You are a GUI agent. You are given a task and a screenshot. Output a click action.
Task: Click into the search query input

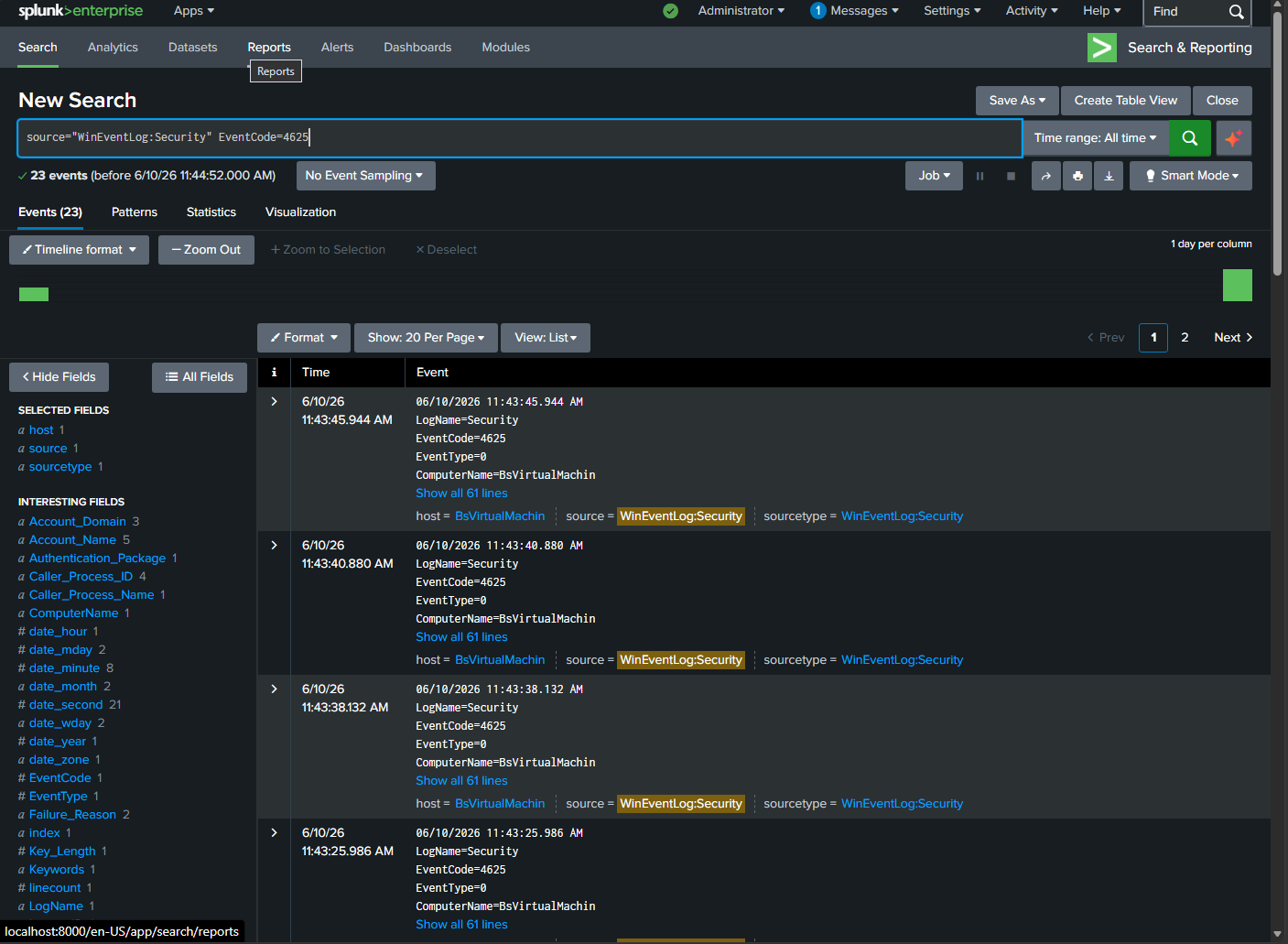(519, 138)
